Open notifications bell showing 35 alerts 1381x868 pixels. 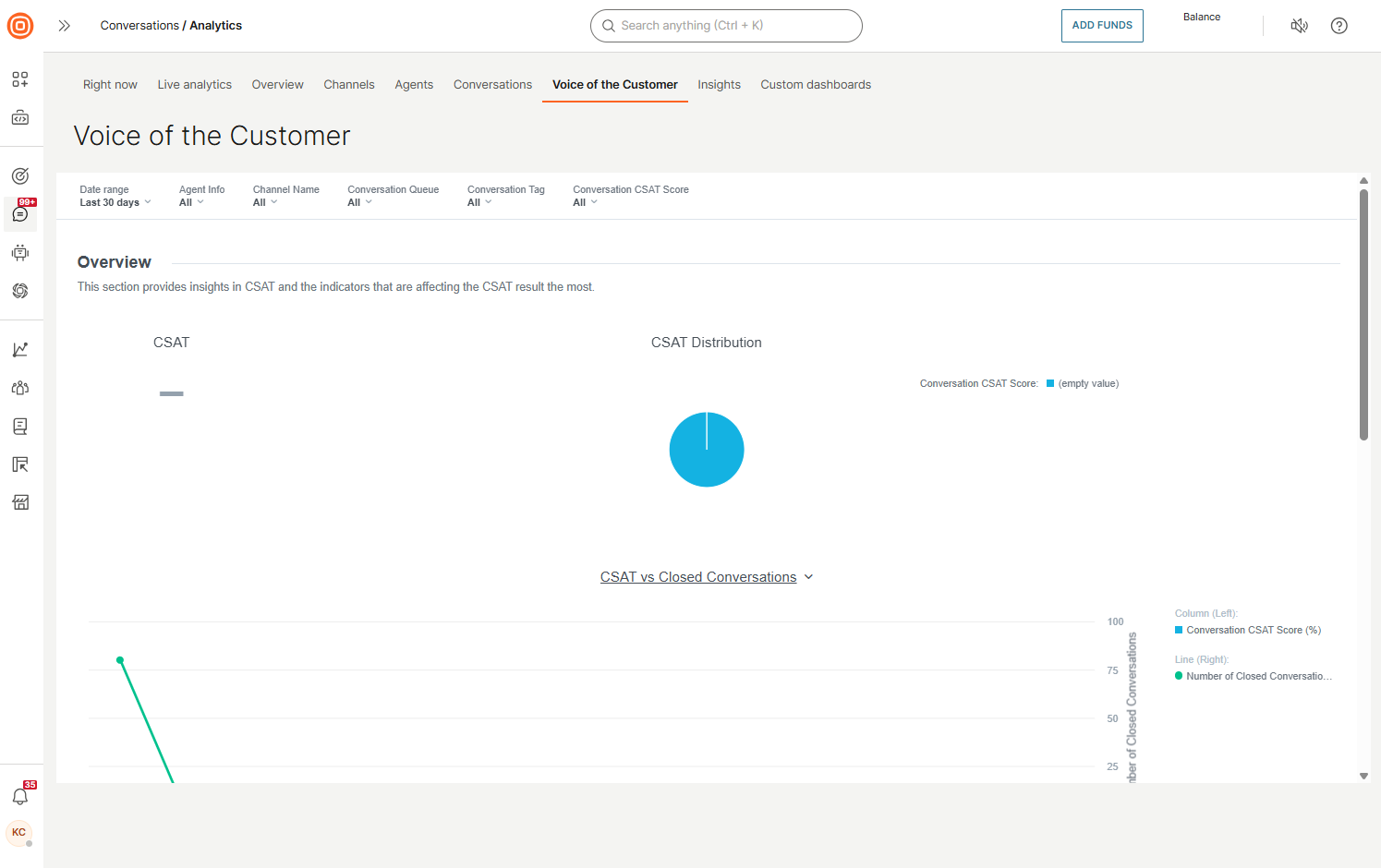pos(19,795)
